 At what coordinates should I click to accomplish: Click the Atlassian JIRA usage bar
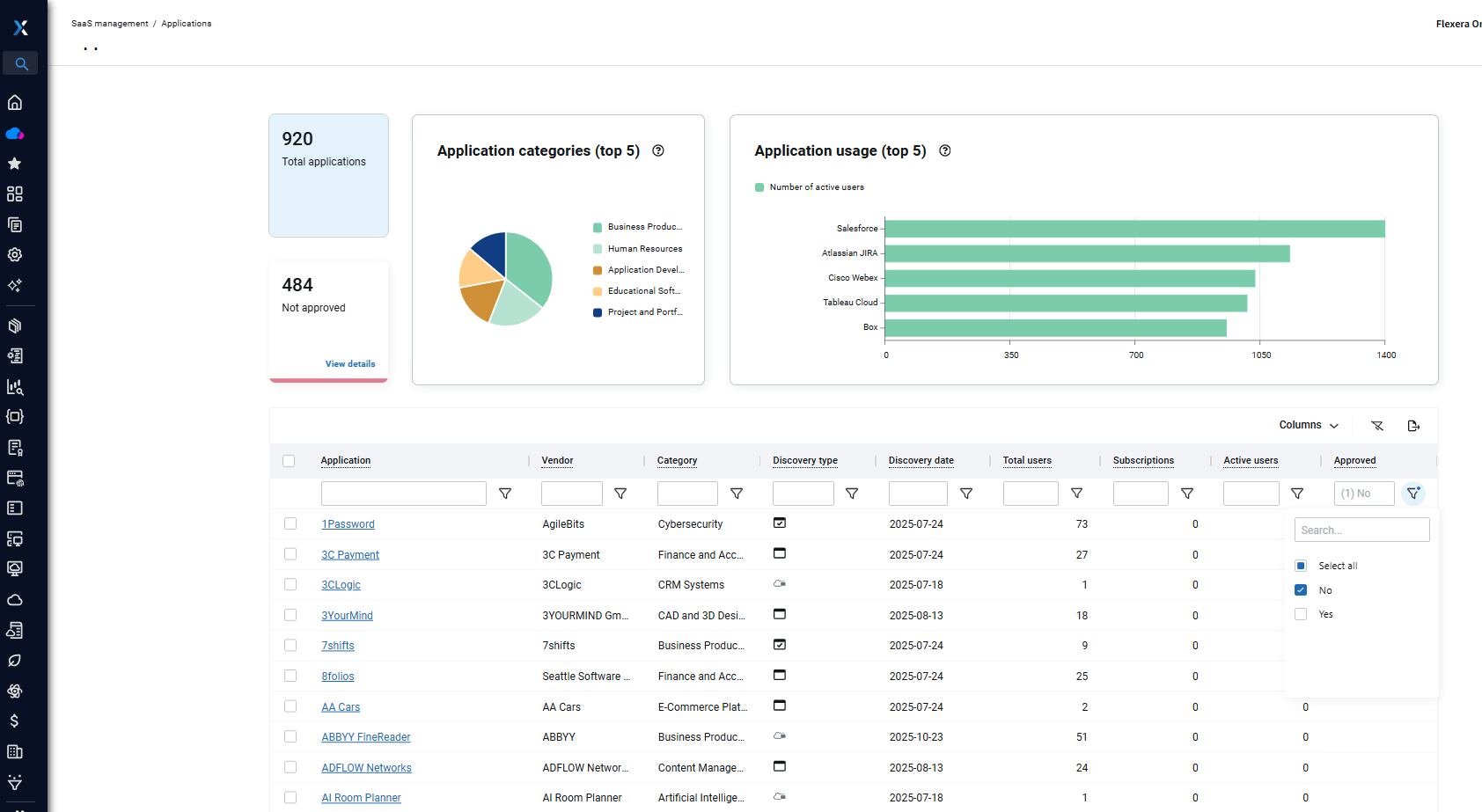(x=1088, y=253)
